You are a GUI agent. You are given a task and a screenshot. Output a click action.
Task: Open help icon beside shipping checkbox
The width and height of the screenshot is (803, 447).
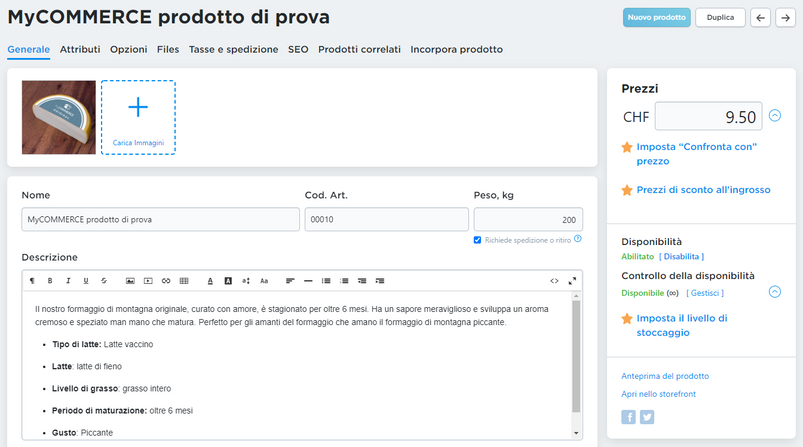578,239
